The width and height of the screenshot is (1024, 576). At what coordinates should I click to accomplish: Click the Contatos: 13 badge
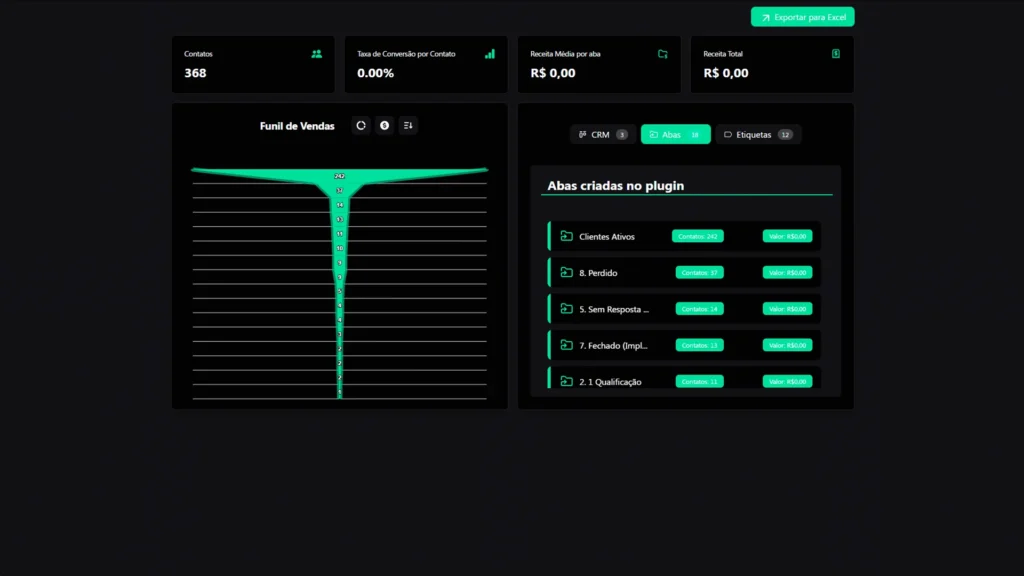click(699, 345)
